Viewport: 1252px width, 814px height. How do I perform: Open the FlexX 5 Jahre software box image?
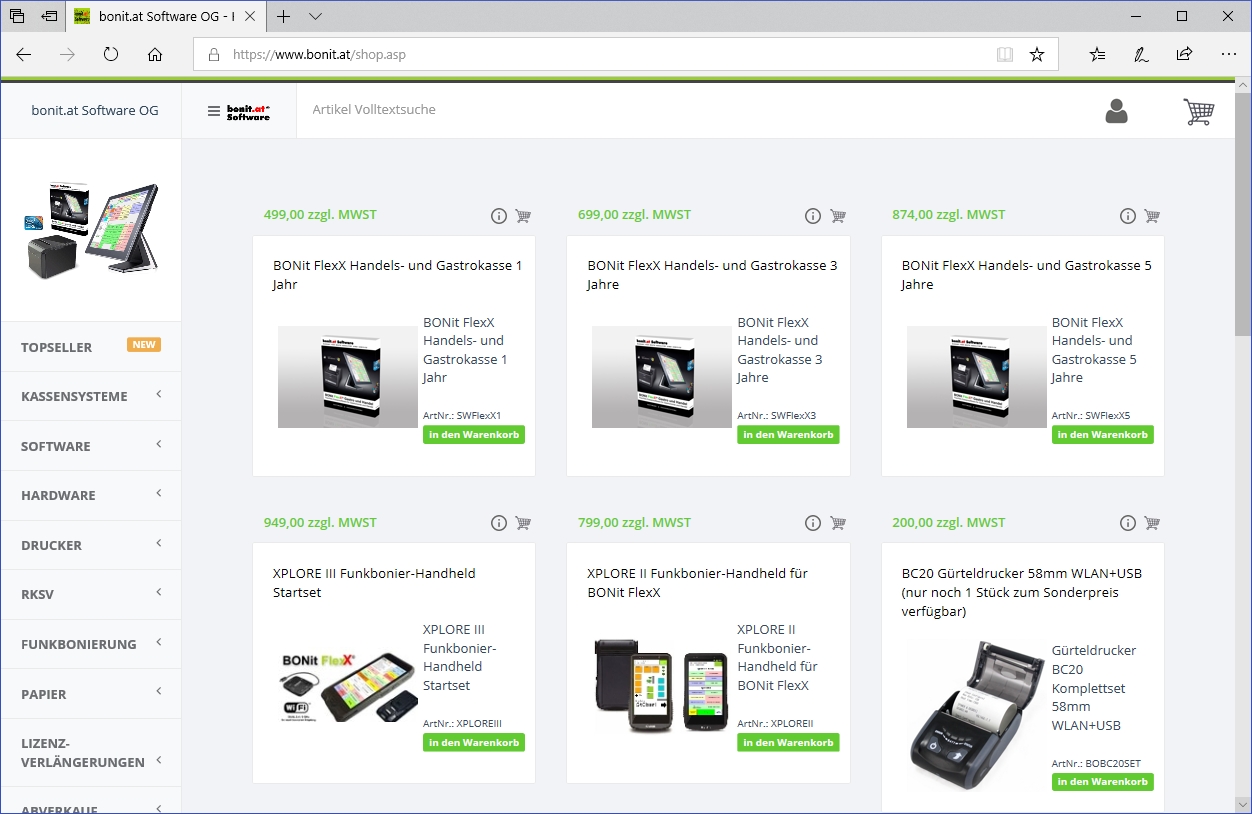click(x=976, y=377)
